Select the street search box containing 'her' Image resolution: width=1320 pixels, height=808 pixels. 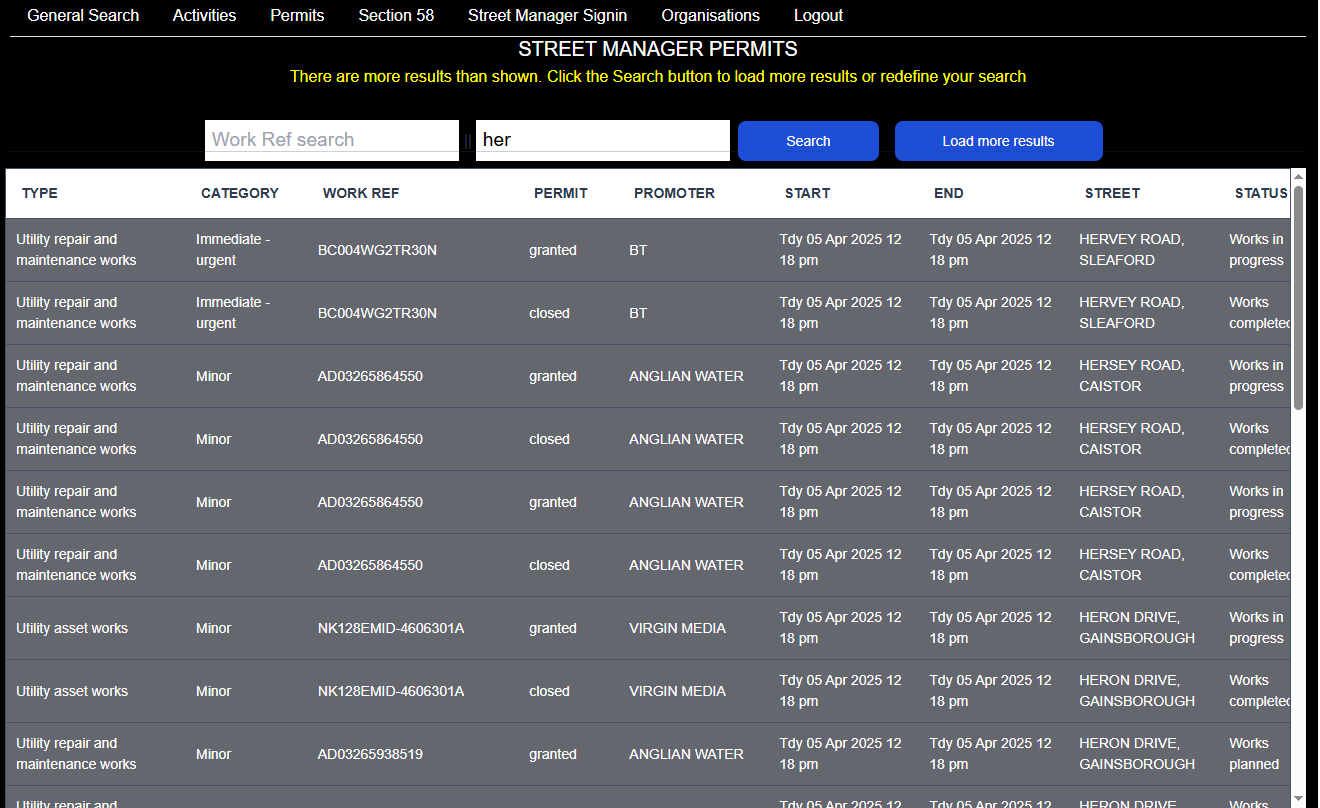pos(602,140)
